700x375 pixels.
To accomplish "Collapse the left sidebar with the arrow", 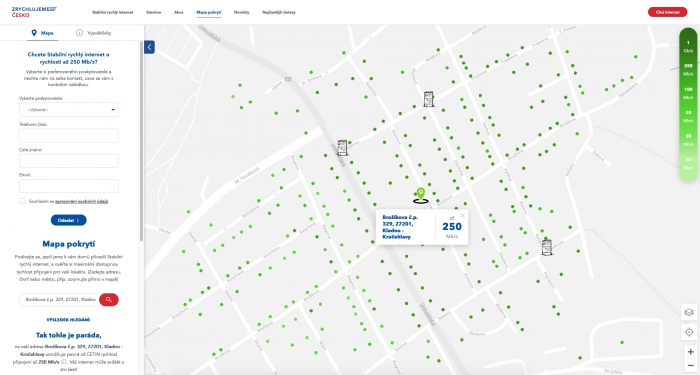I will pos(149,47).
